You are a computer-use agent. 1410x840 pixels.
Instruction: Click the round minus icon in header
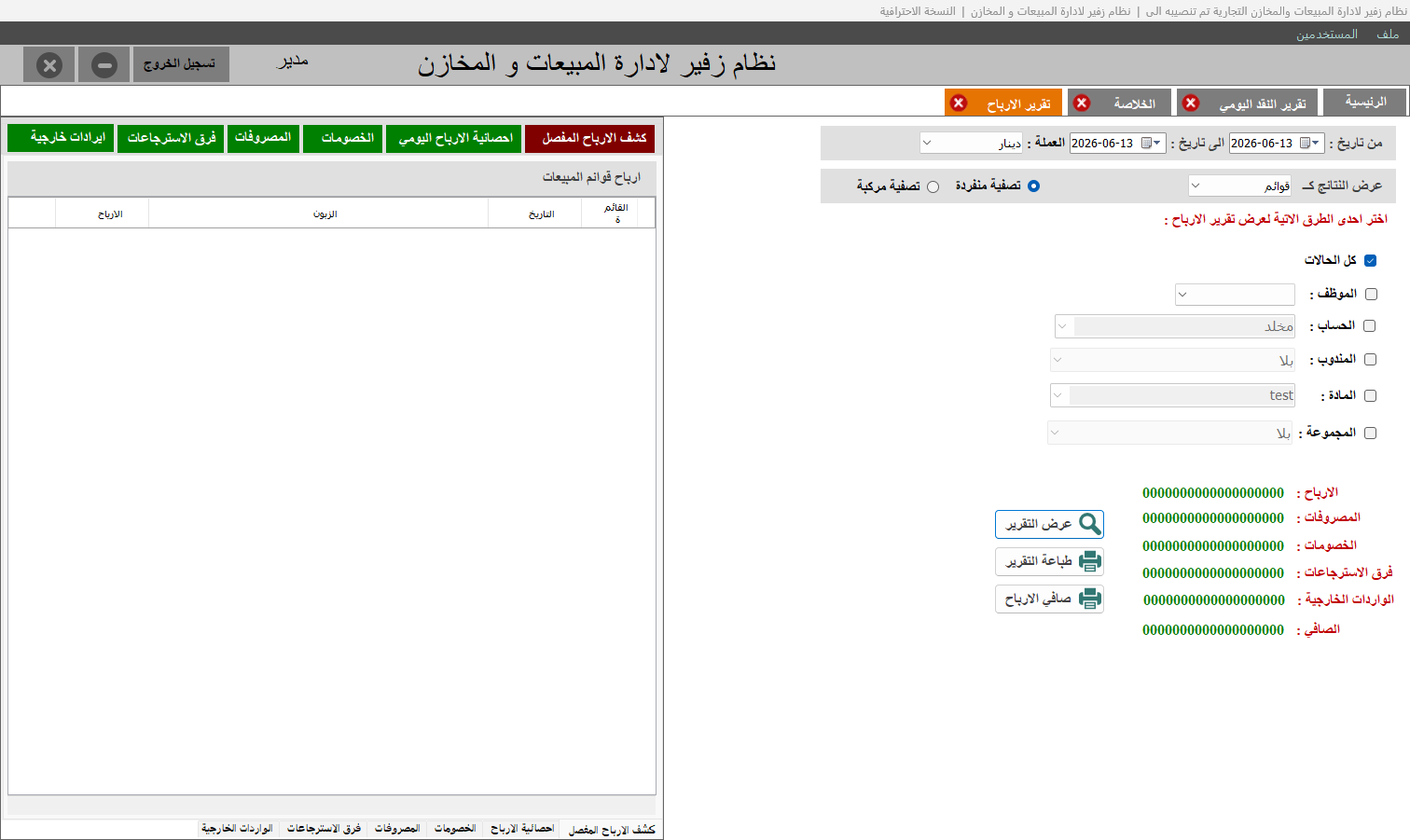pos(104,65)
